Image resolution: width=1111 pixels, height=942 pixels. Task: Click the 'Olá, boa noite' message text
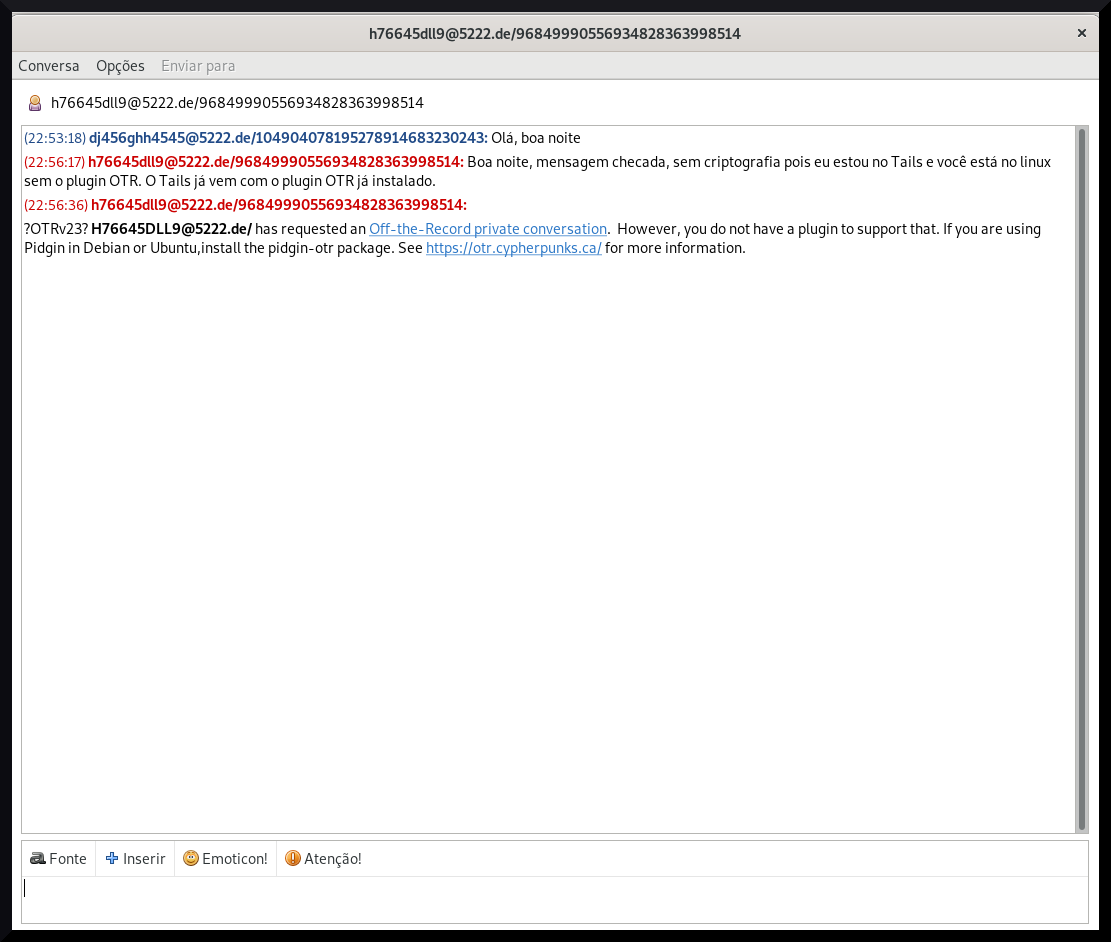click(x=536, y=138)
